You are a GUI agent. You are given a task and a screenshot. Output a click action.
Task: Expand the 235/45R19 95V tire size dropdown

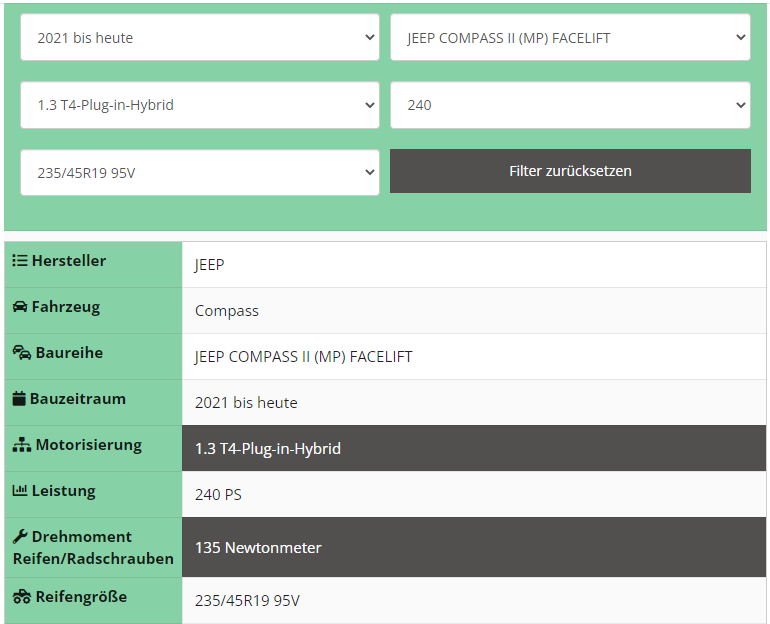coord(200,173)
